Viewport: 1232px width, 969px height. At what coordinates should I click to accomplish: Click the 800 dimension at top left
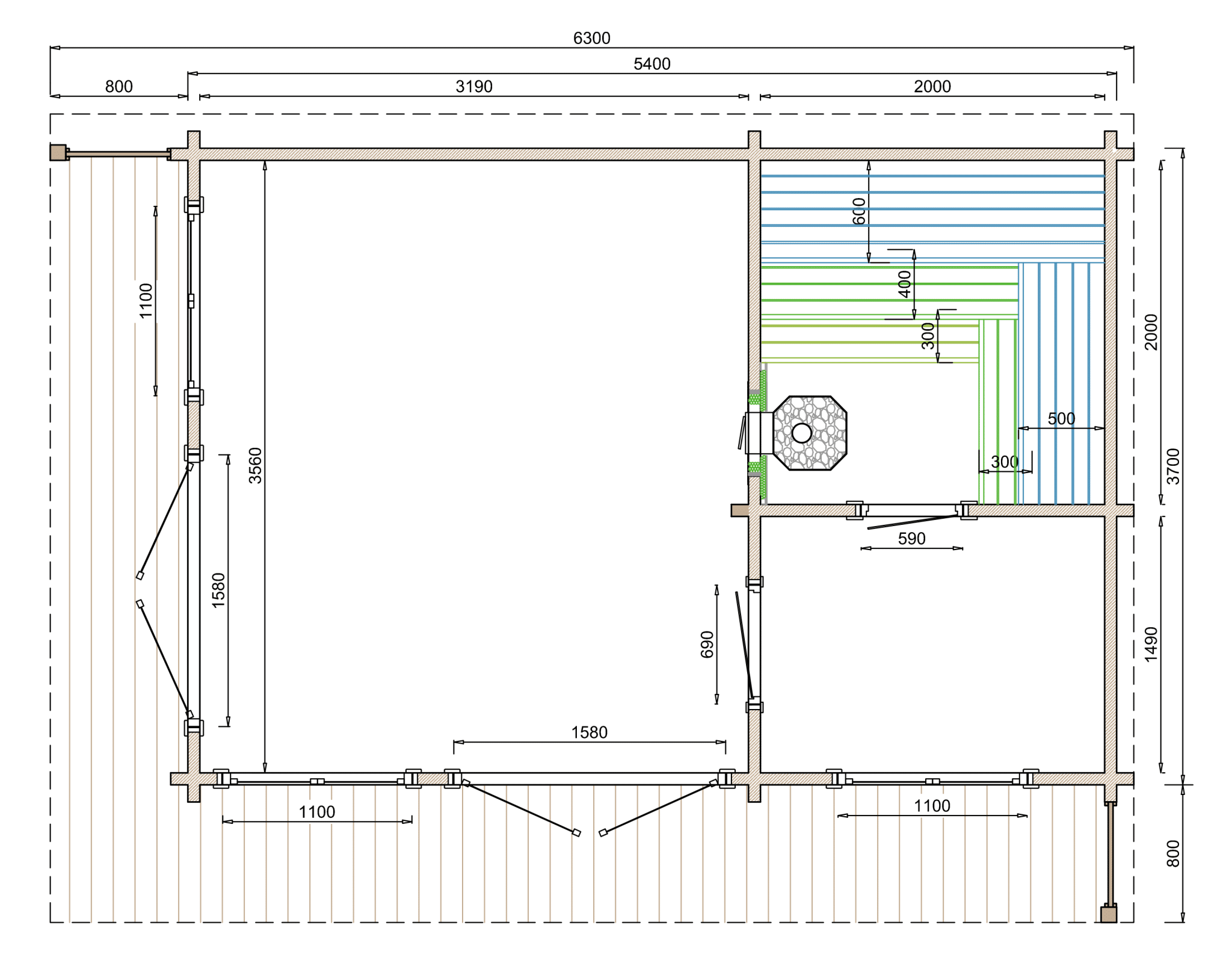click(x=119, y=87)
